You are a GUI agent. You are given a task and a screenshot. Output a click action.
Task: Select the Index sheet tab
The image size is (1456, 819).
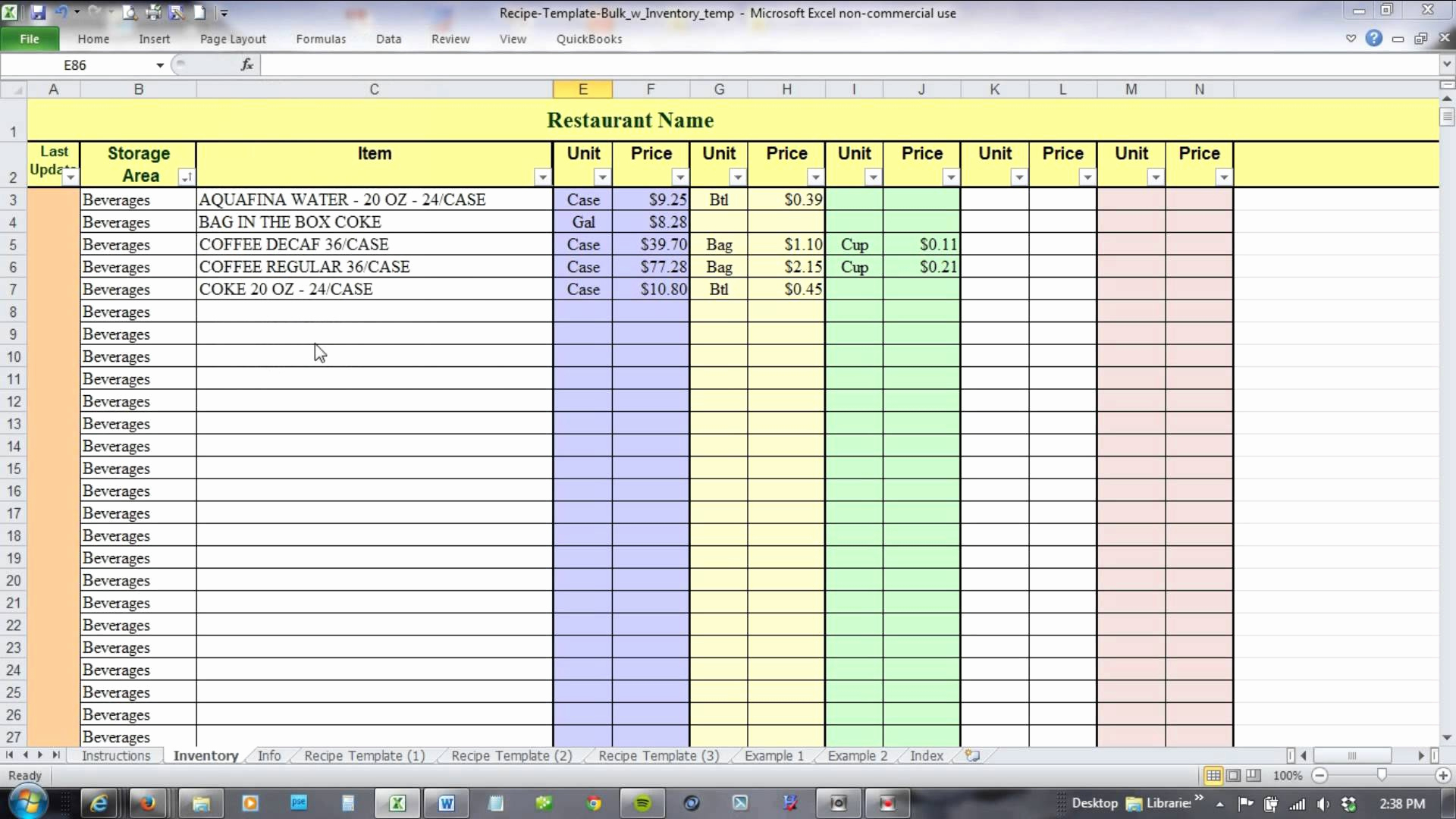coord(925,756)
